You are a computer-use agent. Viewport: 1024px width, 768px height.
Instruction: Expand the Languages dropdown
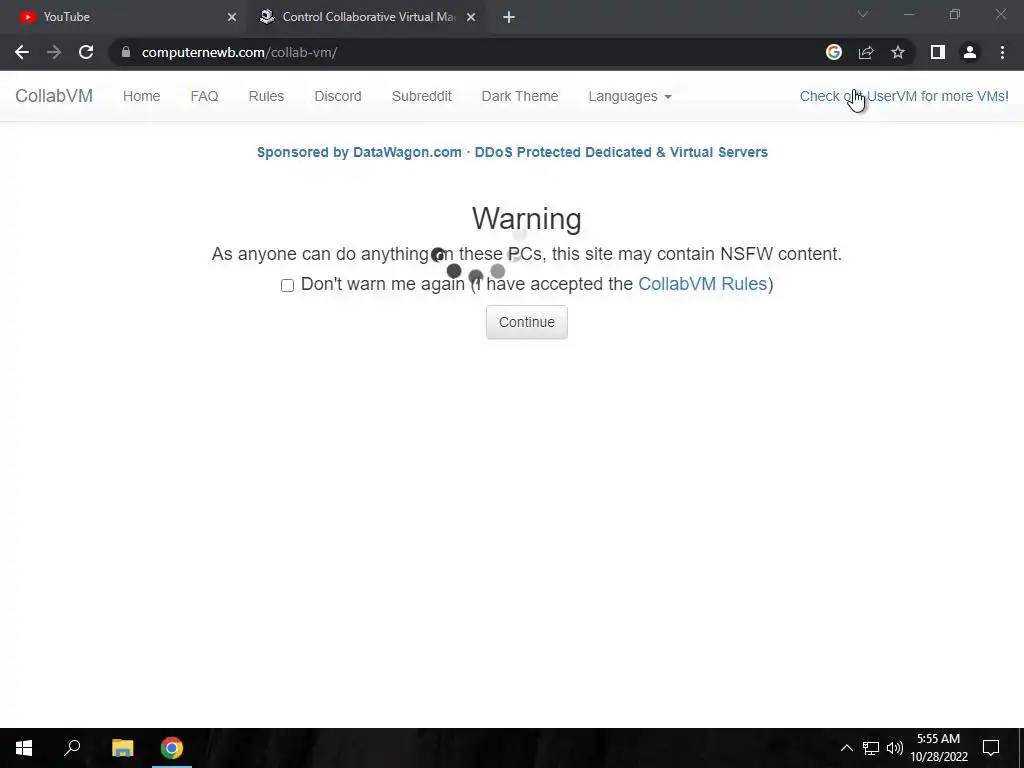coord(630,96)
